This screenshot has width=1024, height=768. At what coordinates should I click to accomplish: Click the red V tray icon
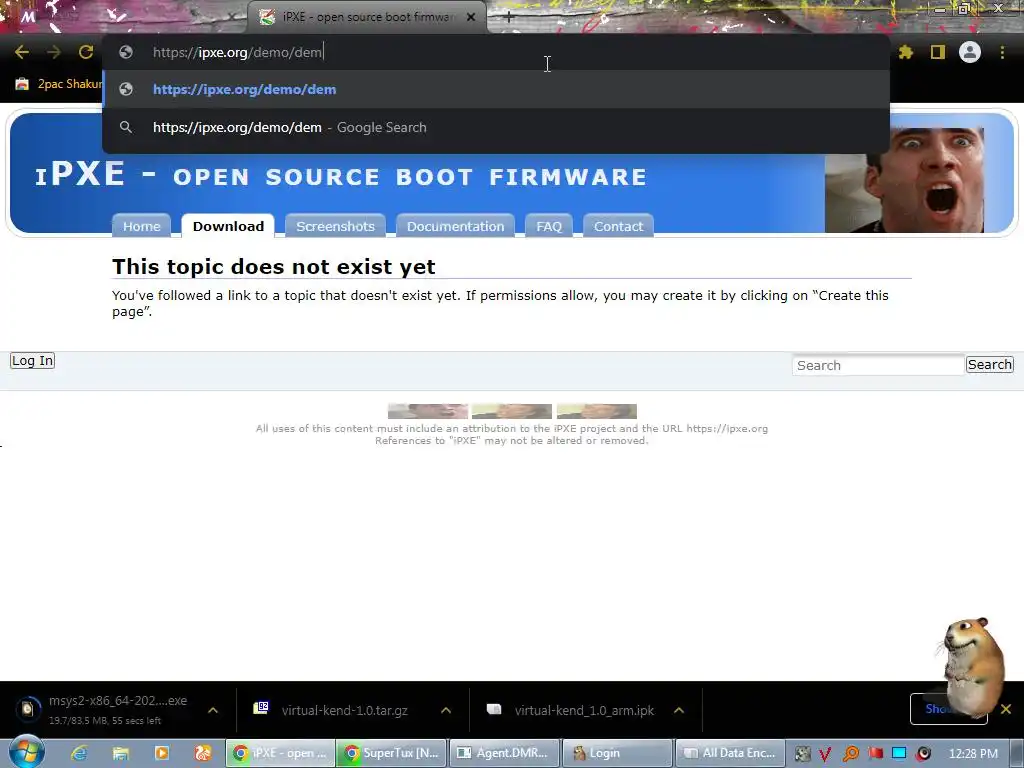pos(825,754)
